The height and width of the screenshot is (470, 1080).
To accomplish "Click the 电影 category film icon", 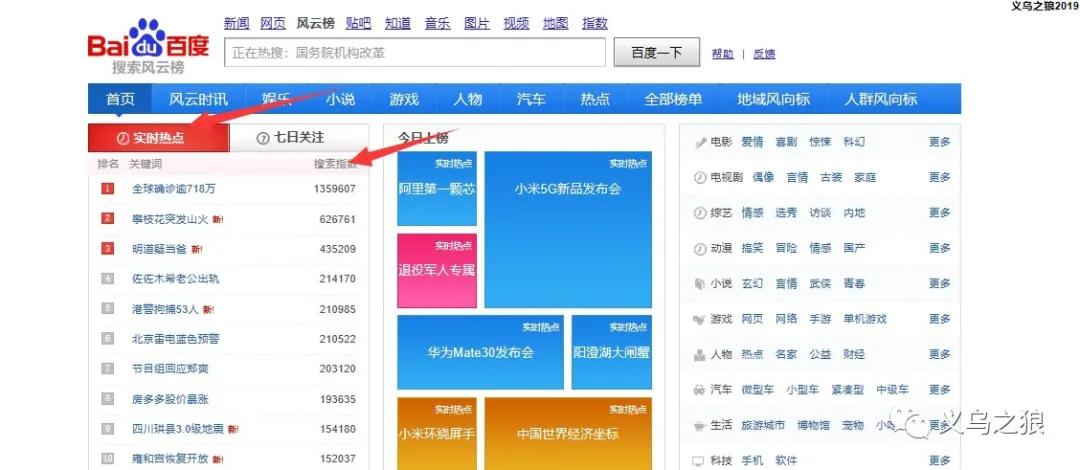I will pyautogui.click(x=700, y=142).
